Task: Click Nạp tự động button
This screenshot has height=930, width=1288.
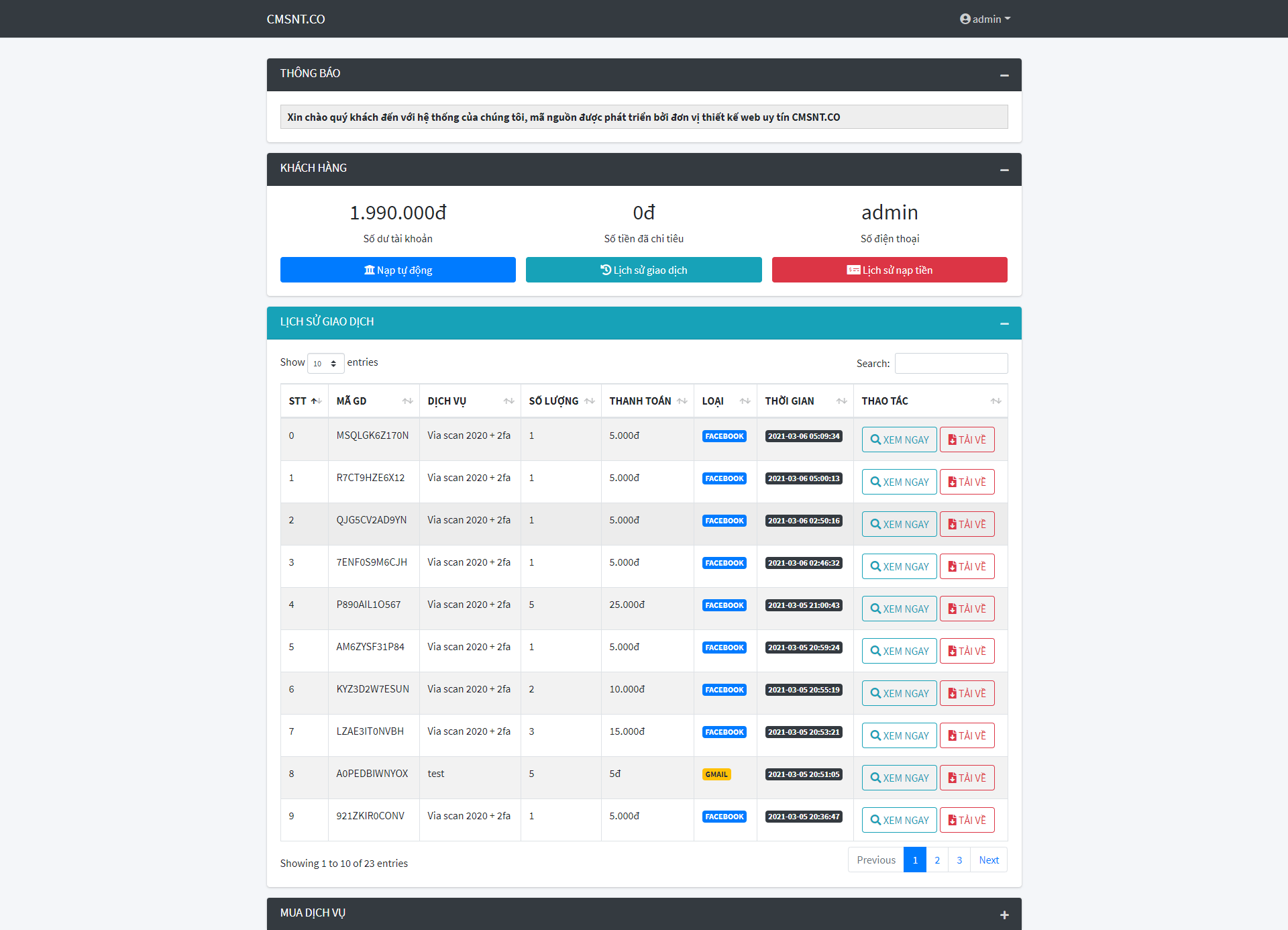Action: point(398,270)
